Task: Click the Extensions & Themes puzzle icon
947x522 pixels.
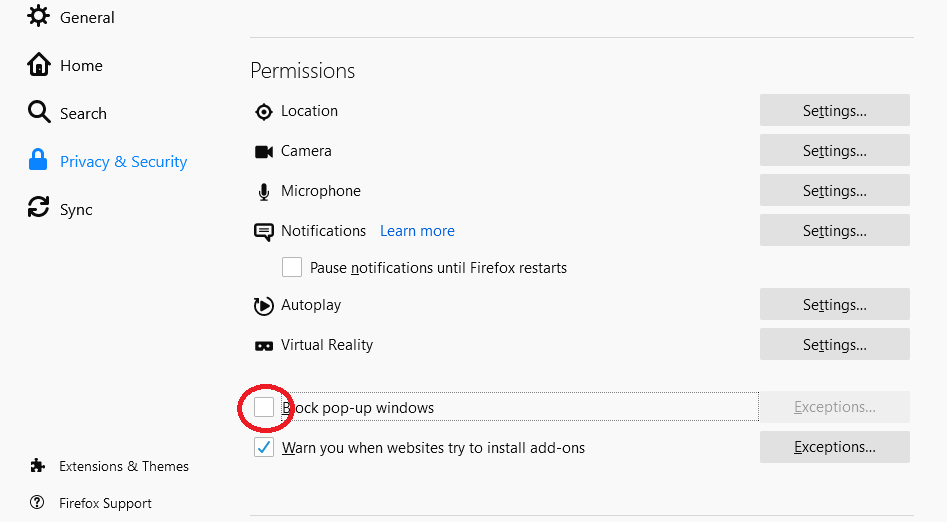Action: [x=38, y=466]
